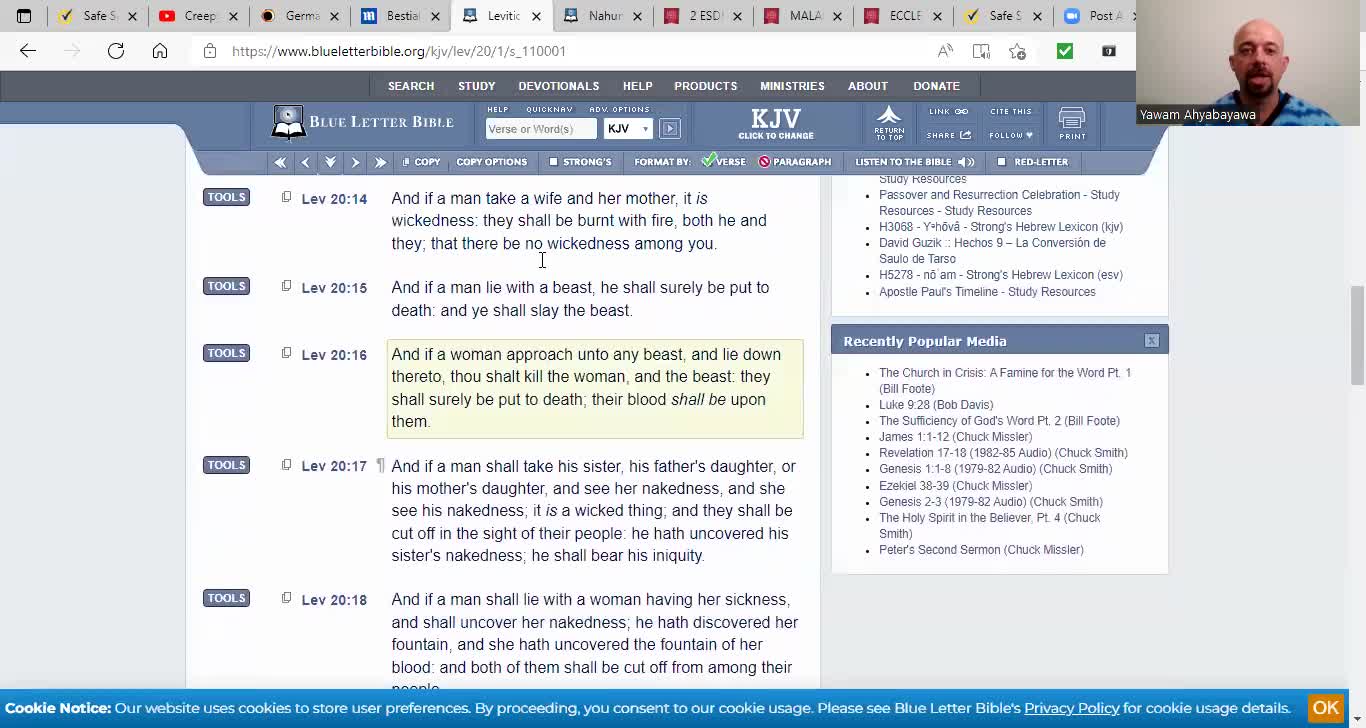Jump to next book double-right arrows

(380, 162)
